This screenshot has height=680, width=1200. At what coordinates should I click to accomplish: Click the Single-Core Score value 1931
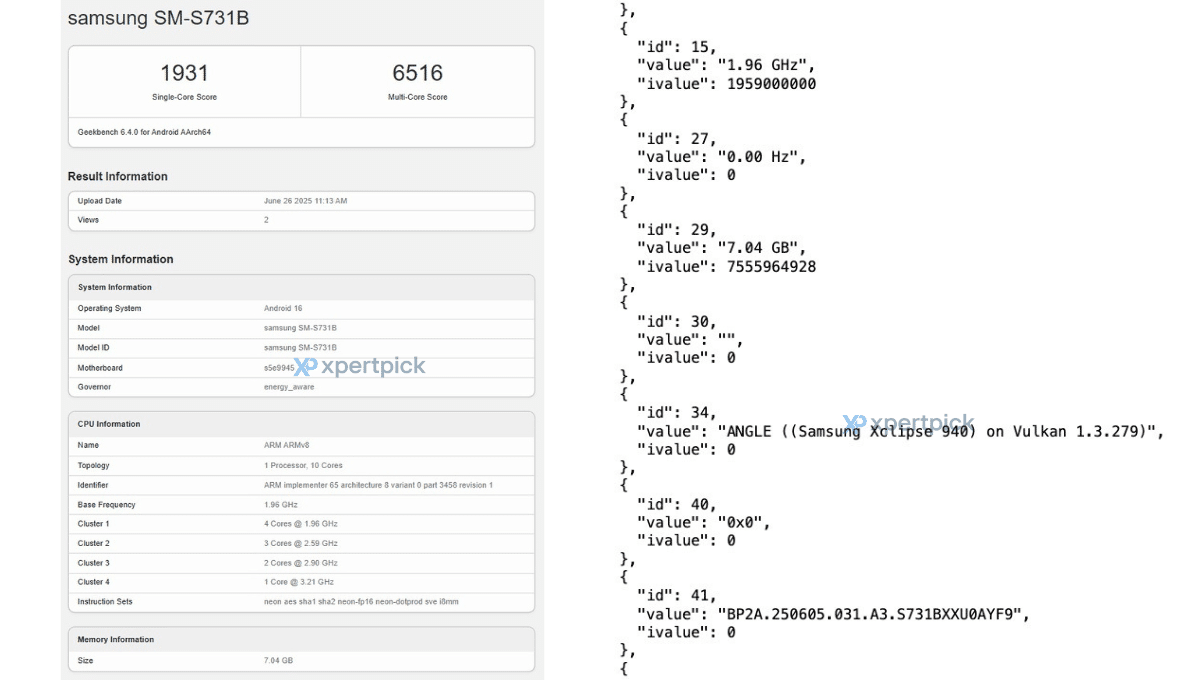click(x=183, y=72)
